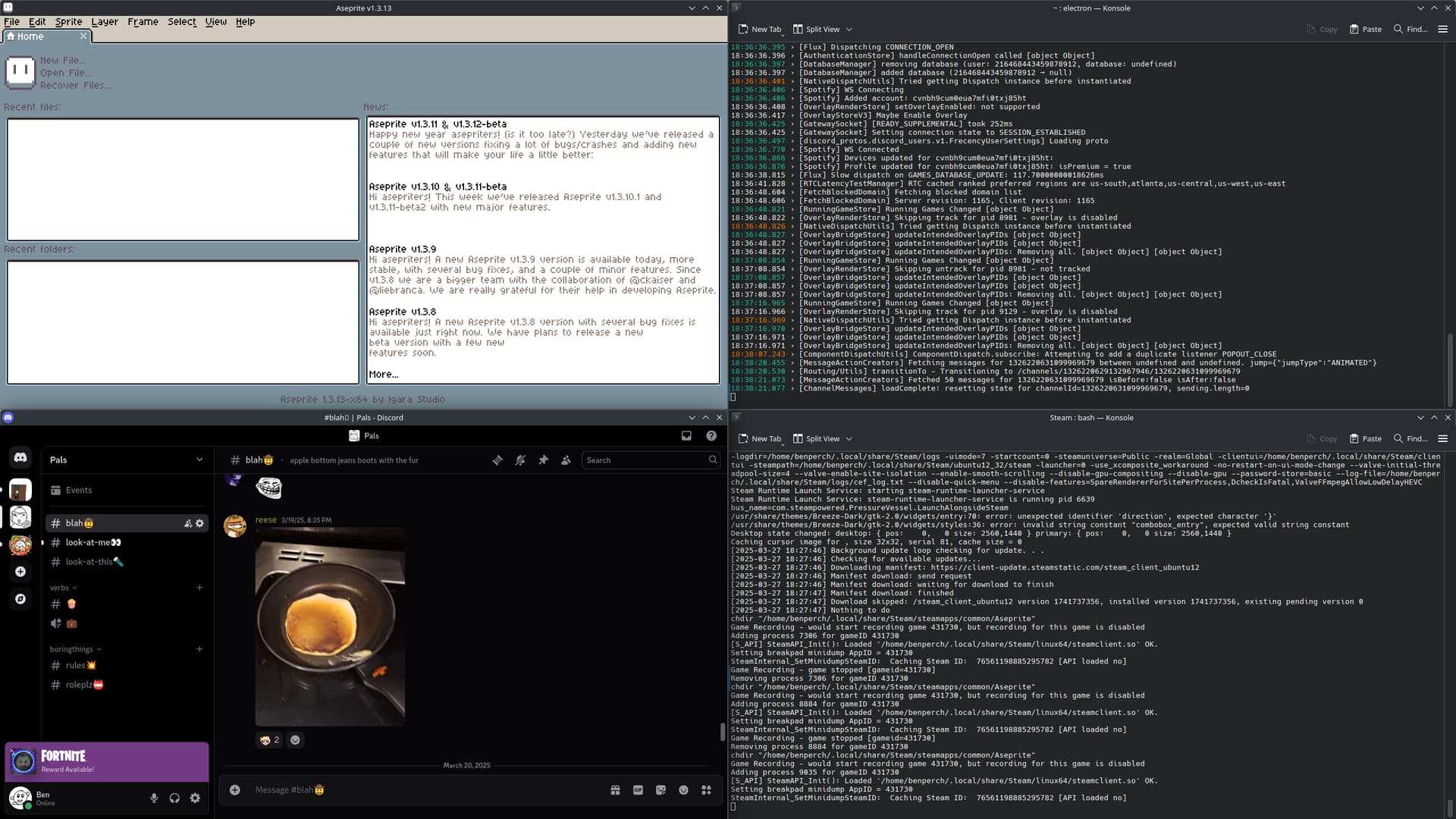
Task: Deafen with headphones icon in Discord
Action: coord(174,798)
